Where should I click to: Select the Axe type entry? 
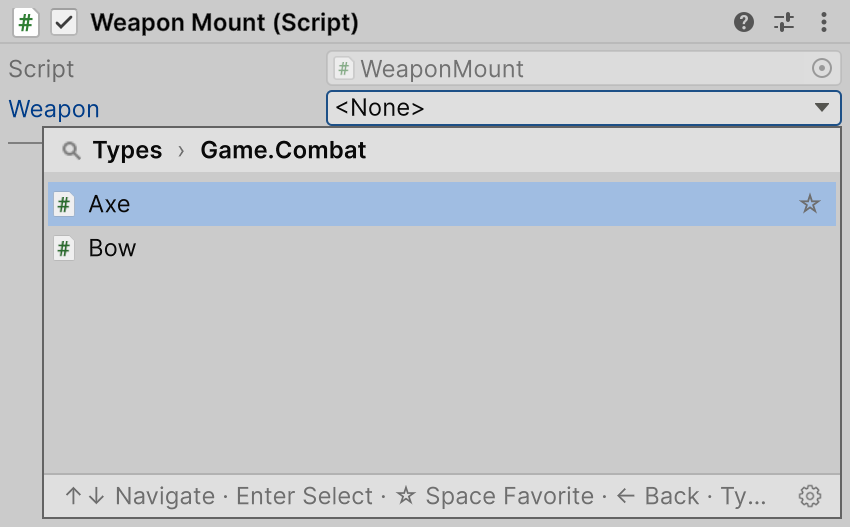(x=442, y=204)
